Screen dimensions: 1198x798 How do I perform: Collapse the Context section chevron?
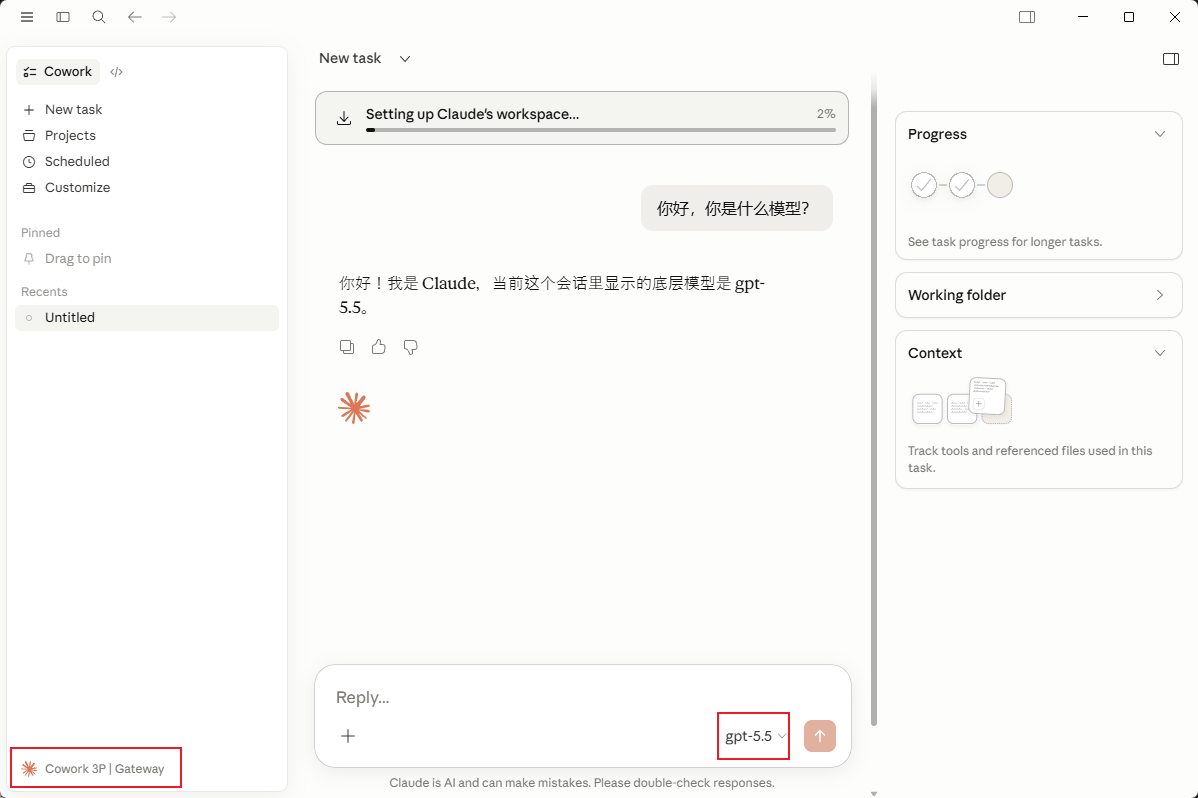tap(1160, 352)
